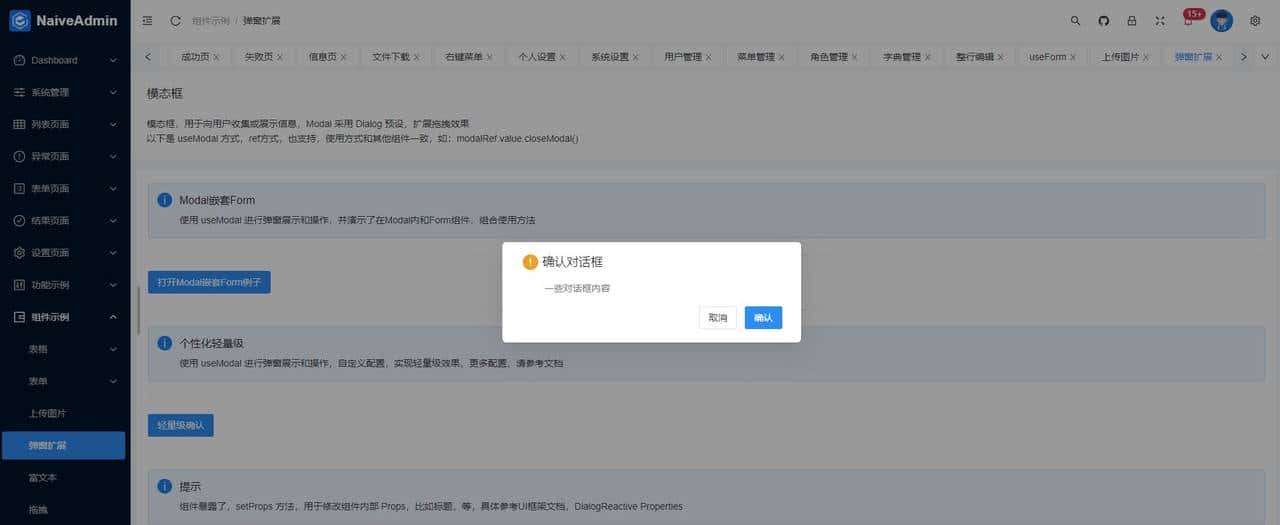
Task: Open the settings gear icon in top bar
Action: click(x=1255, y=20)
